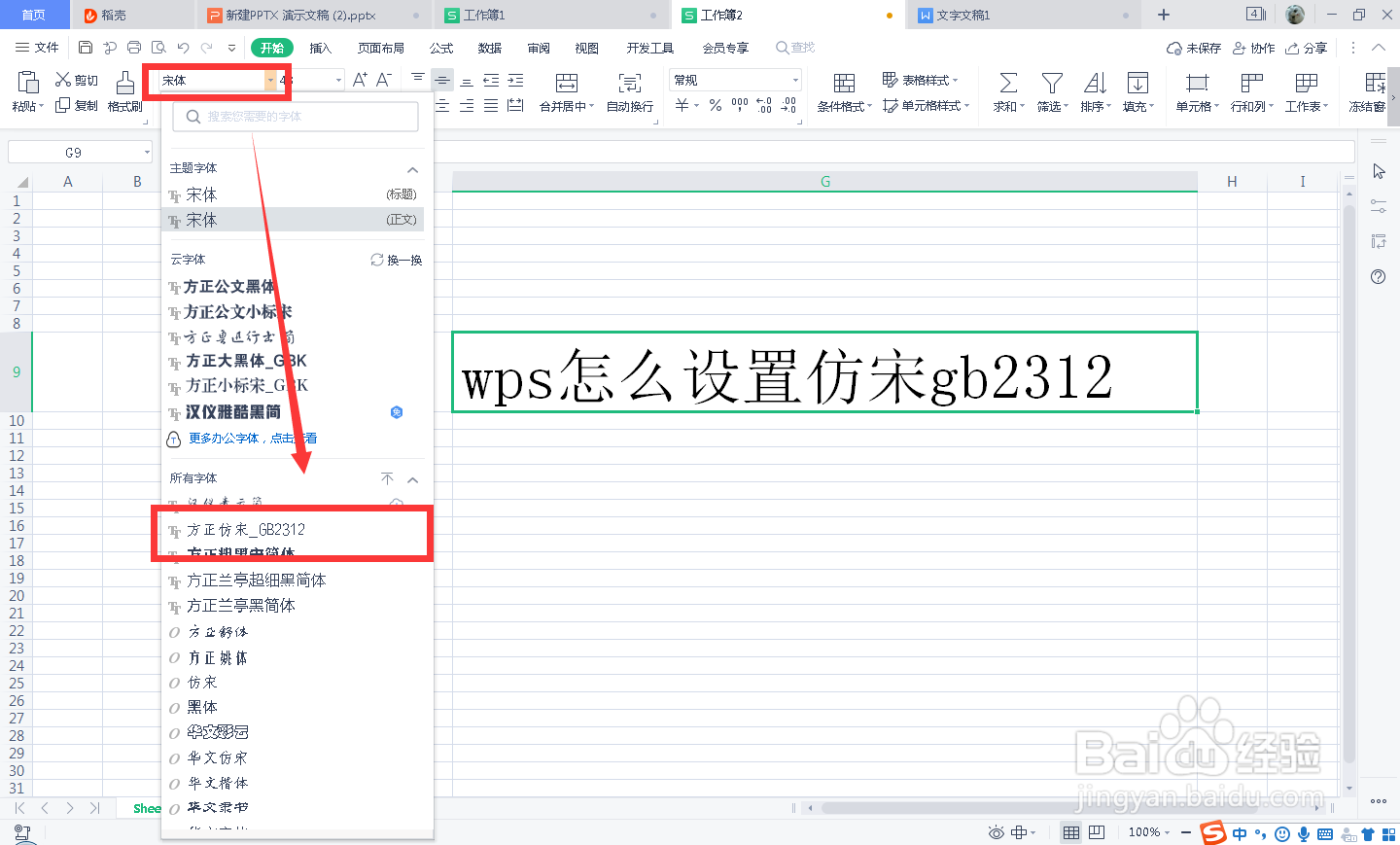
Task: Open the Table Style (表格样式) dropdown
Action: [920, 80]
